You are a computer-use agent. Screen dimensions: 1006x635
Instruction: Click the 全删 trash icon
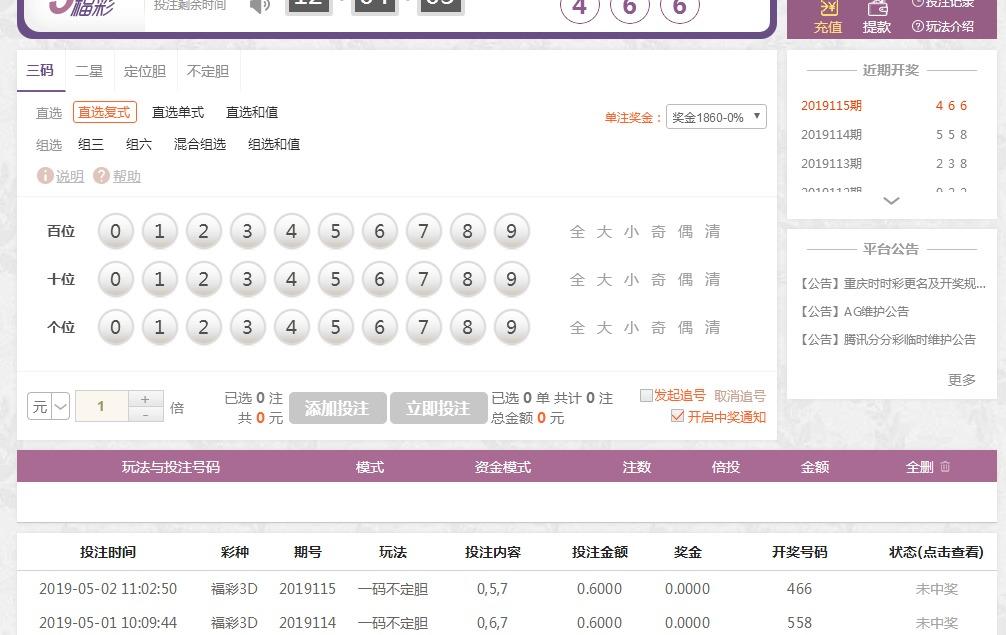tap(945, 467)
